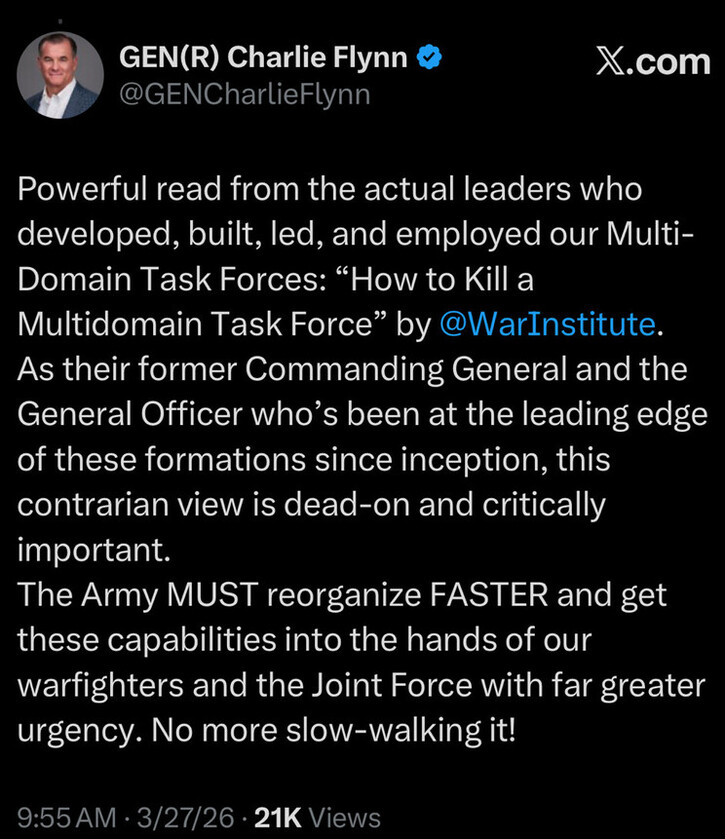Image resolution: width=725 pixels, height=839 pixels.
Task: Open the @GENCharlieFlynn handle
Action: pyautogui.click(x=245, y=94)
